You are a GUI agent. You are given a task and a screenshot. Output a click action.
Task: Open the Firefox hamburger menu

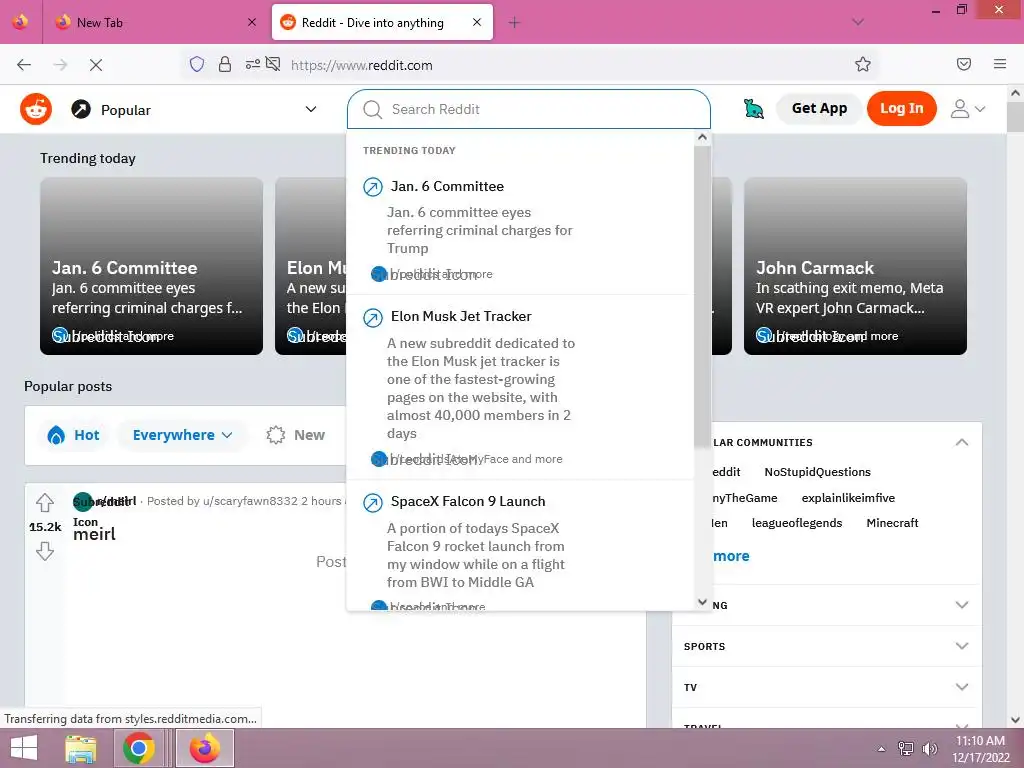tap(1000, 64)
